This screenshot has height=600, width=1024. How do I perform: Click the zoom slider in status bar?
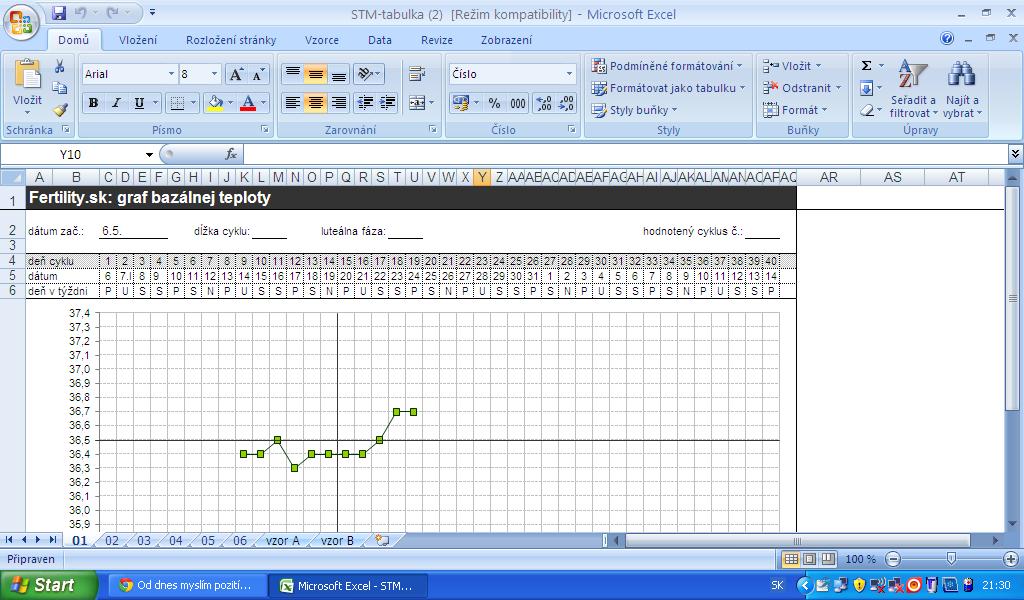coord(950,559)
